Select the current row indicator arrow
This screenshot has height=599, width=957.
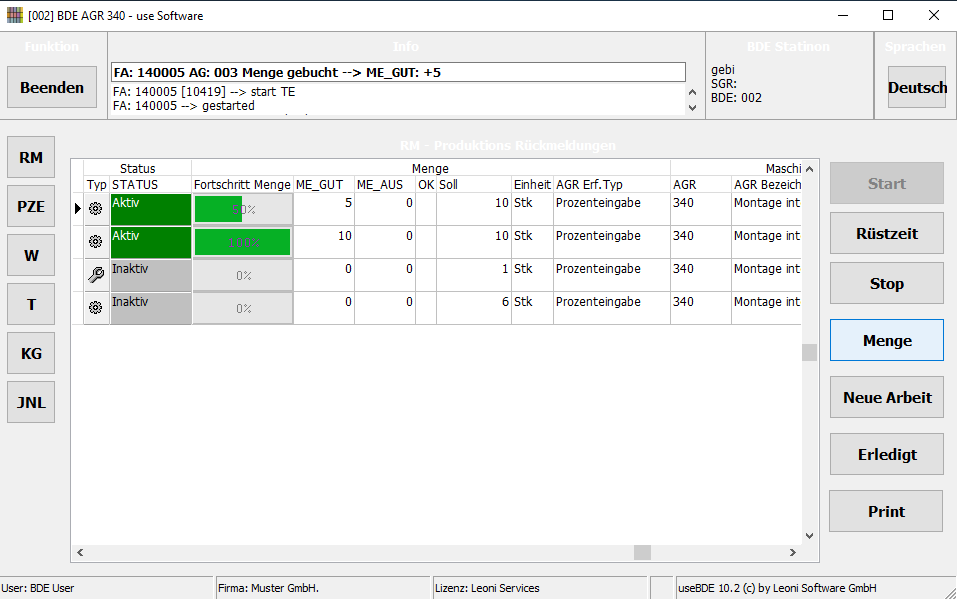coord(78,209)
